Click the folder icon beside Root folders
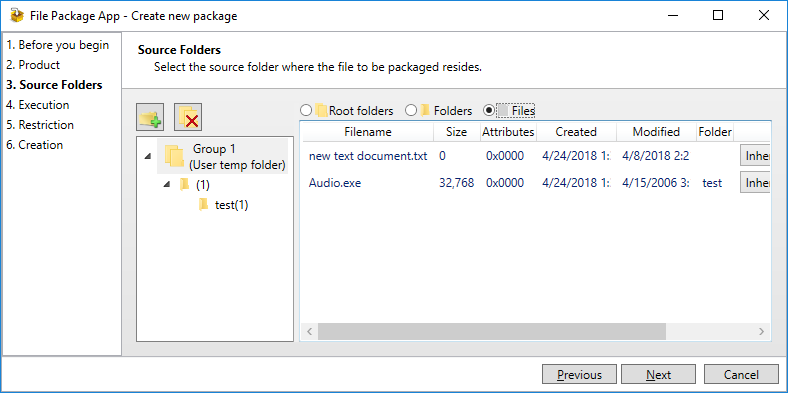 point(322,110)
